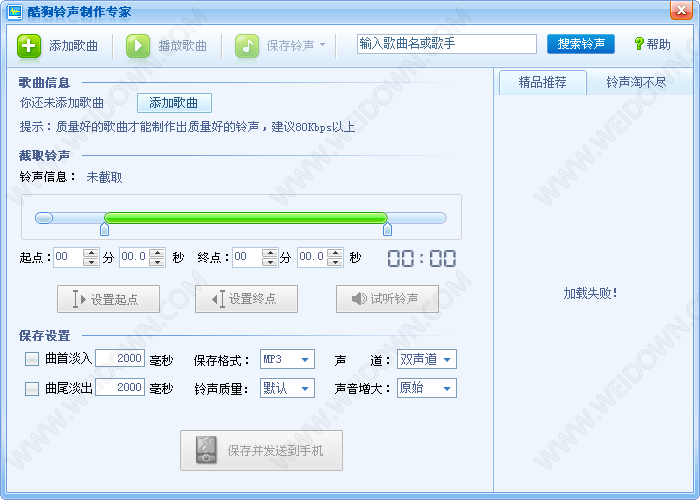Click the green Play Song icon
Viewport: 700px width, 500px height.
[x=138, y=46]
